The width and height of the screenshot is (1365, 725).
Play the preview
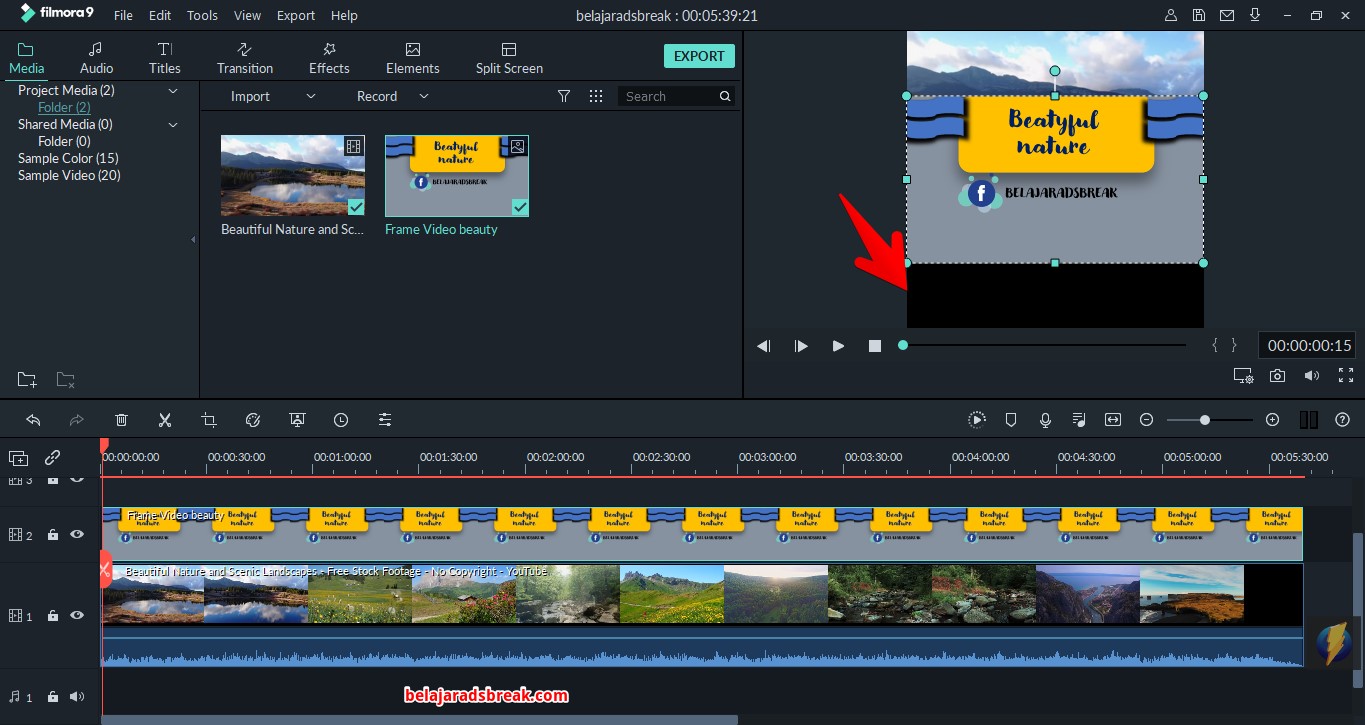(838, 346)
